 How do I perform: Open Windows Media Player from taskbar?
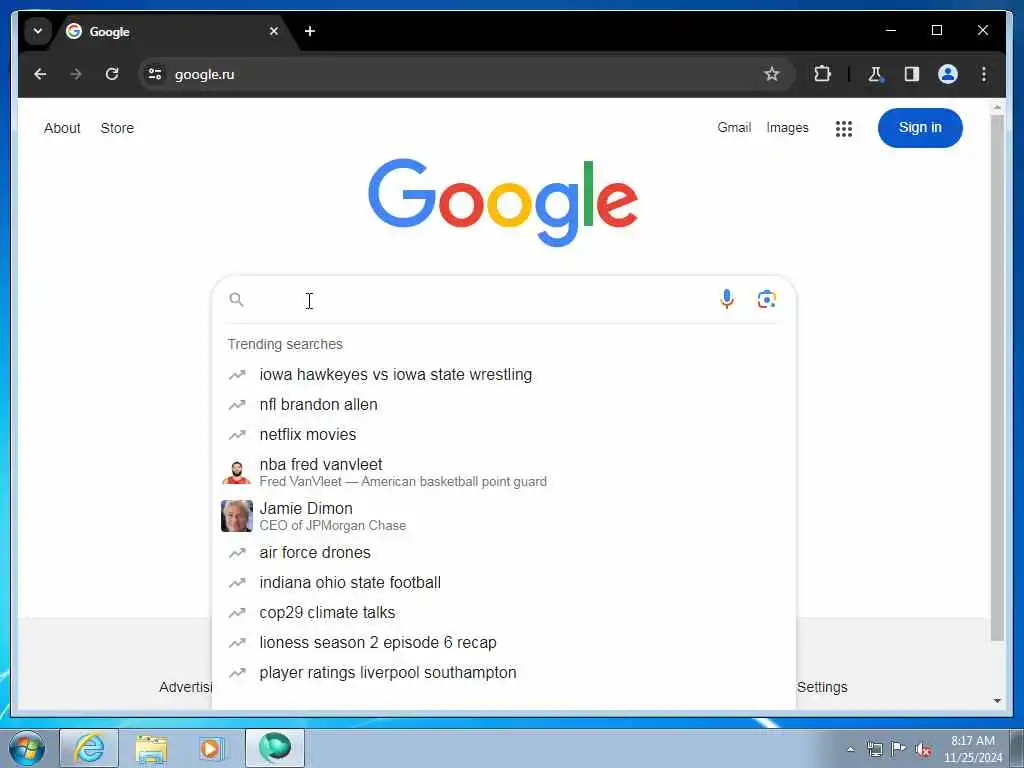point(212,748)
